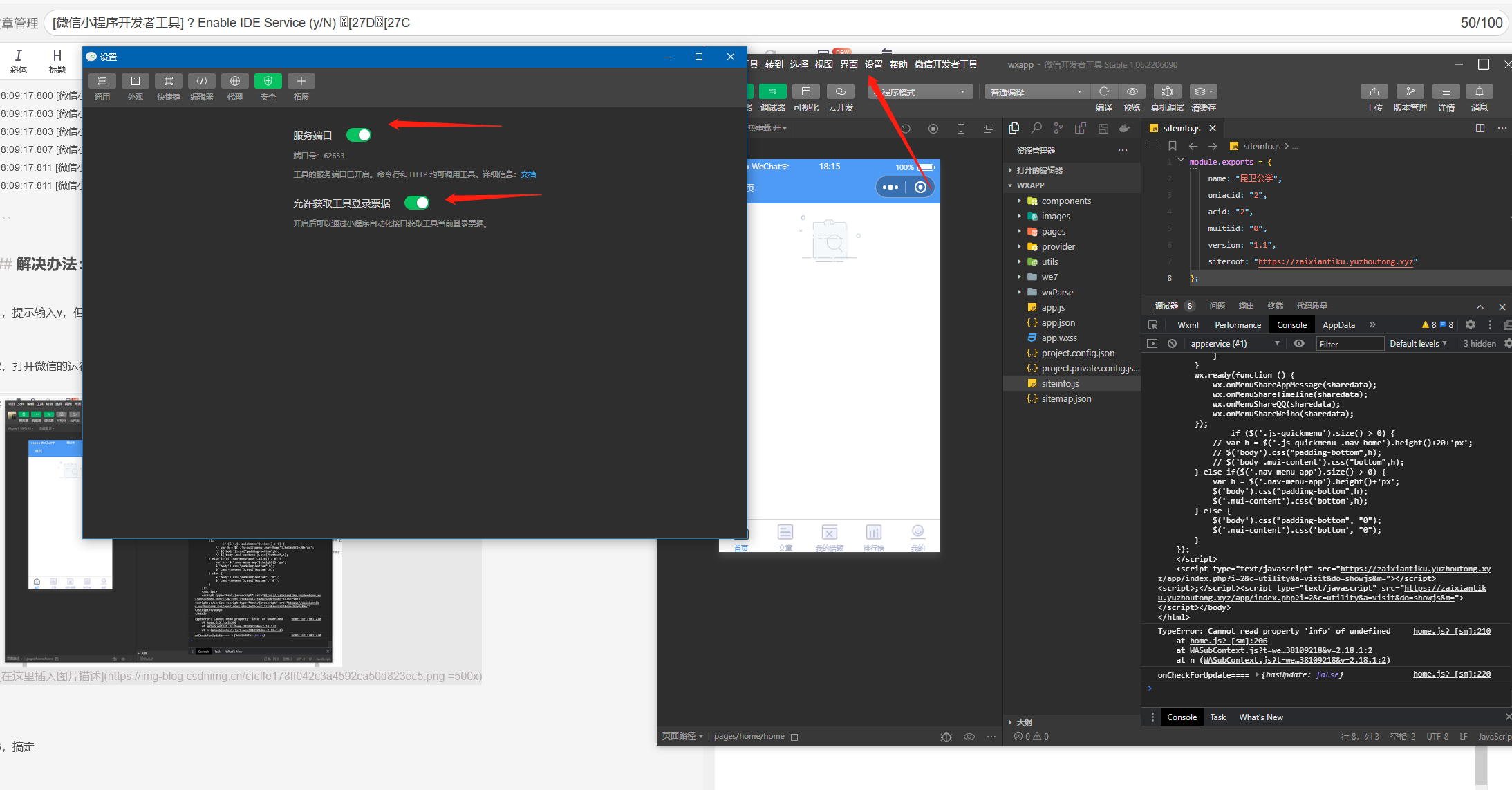1512x790 pixels.
Task: Expand the images folder
Action: click(1056, 216)
